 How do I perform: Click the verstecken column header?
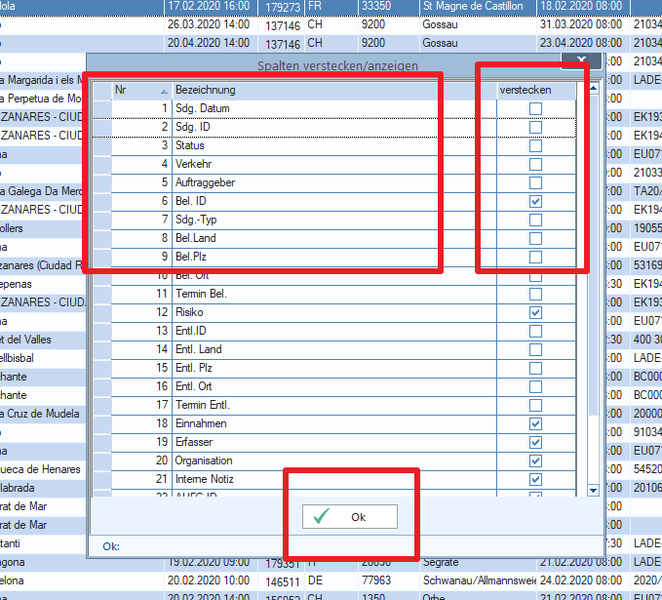point(536,90)
